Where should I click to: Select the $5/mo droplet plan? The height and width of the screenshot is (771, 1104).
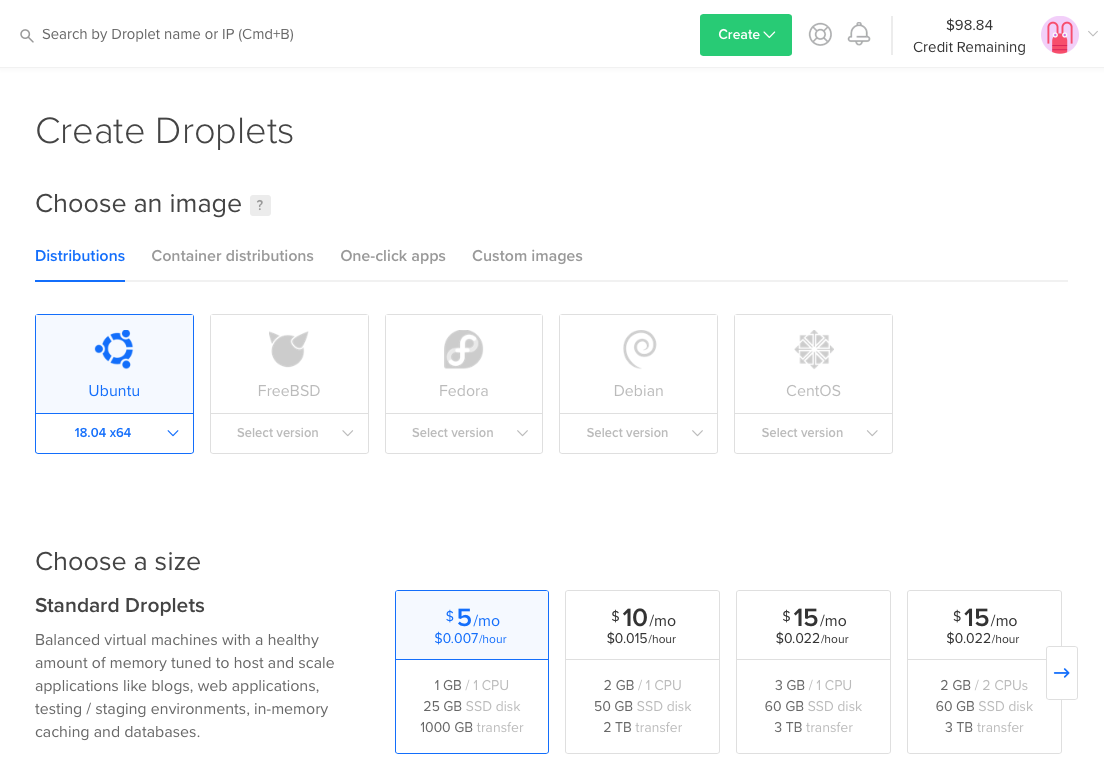[x=472, y=671]
